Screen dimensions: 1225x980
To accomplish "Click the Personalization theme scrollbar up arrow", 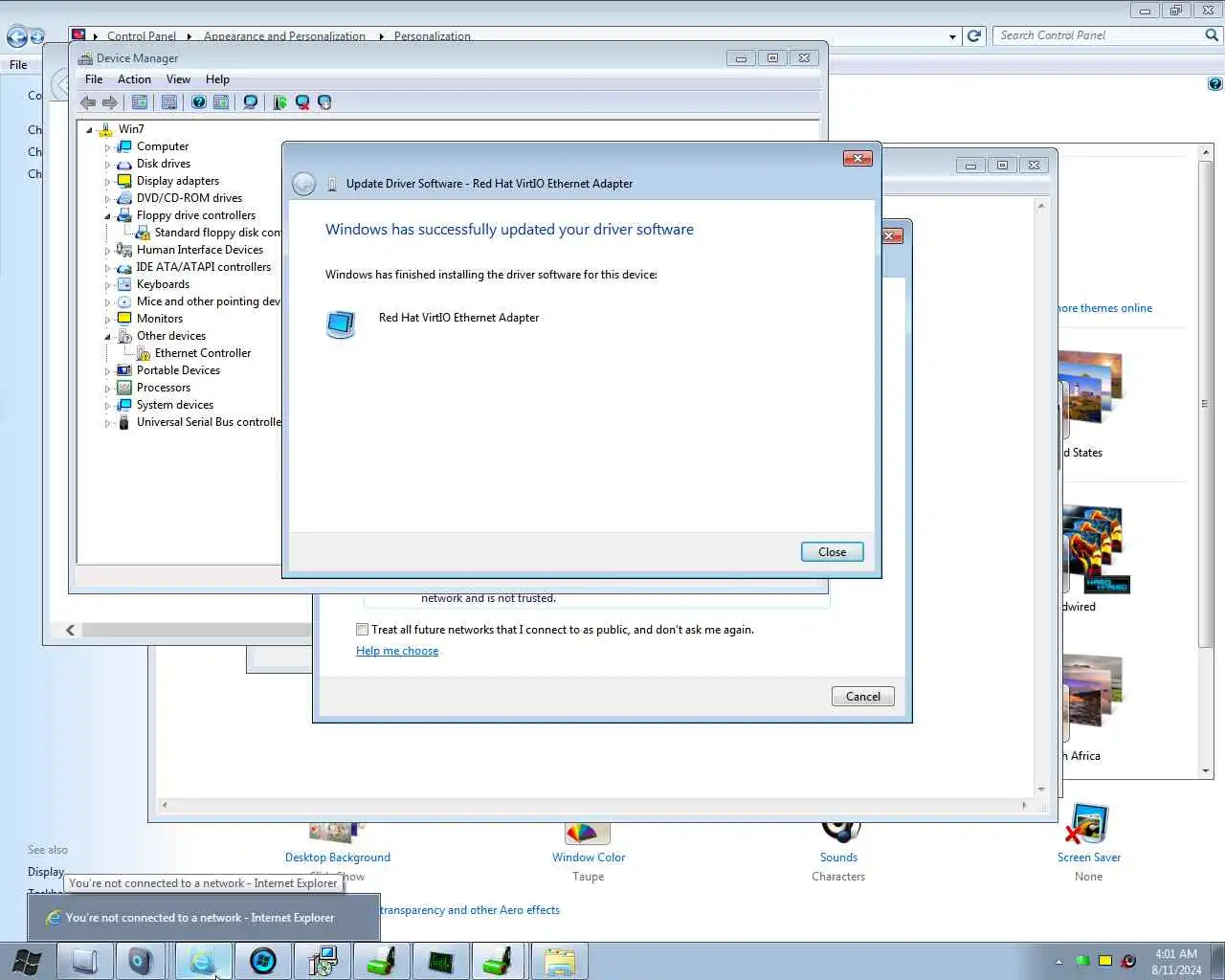I will tap(1206, 152).
